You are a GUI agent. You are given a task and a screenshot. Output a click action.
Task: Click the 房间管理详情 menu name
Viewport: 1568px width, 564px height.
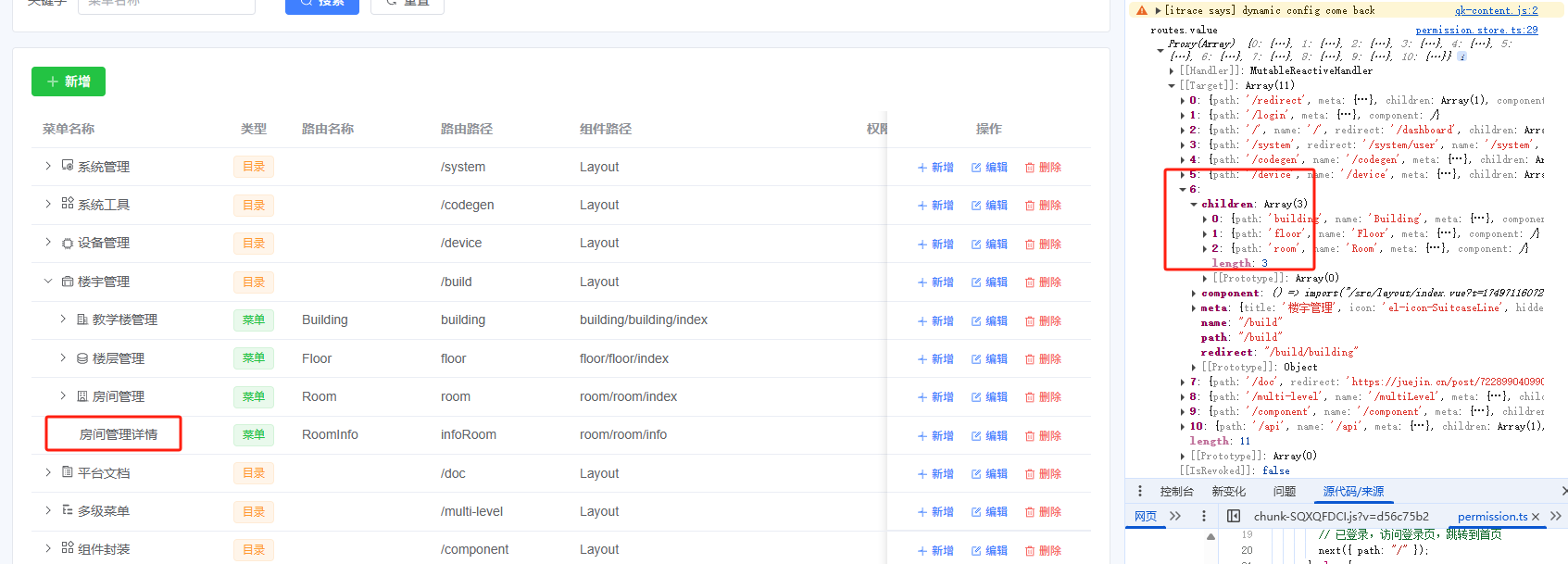pos(119,434)
